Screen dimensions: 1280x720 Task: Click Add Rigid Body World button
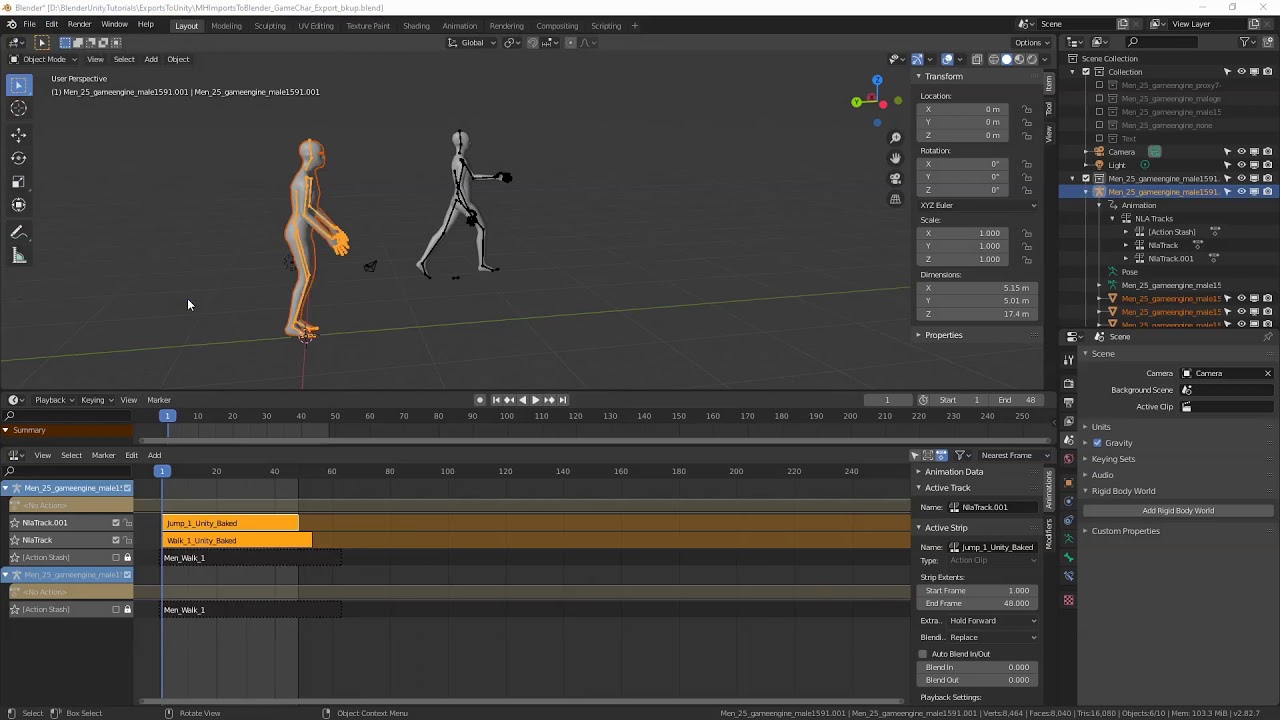pos(1178,511)
